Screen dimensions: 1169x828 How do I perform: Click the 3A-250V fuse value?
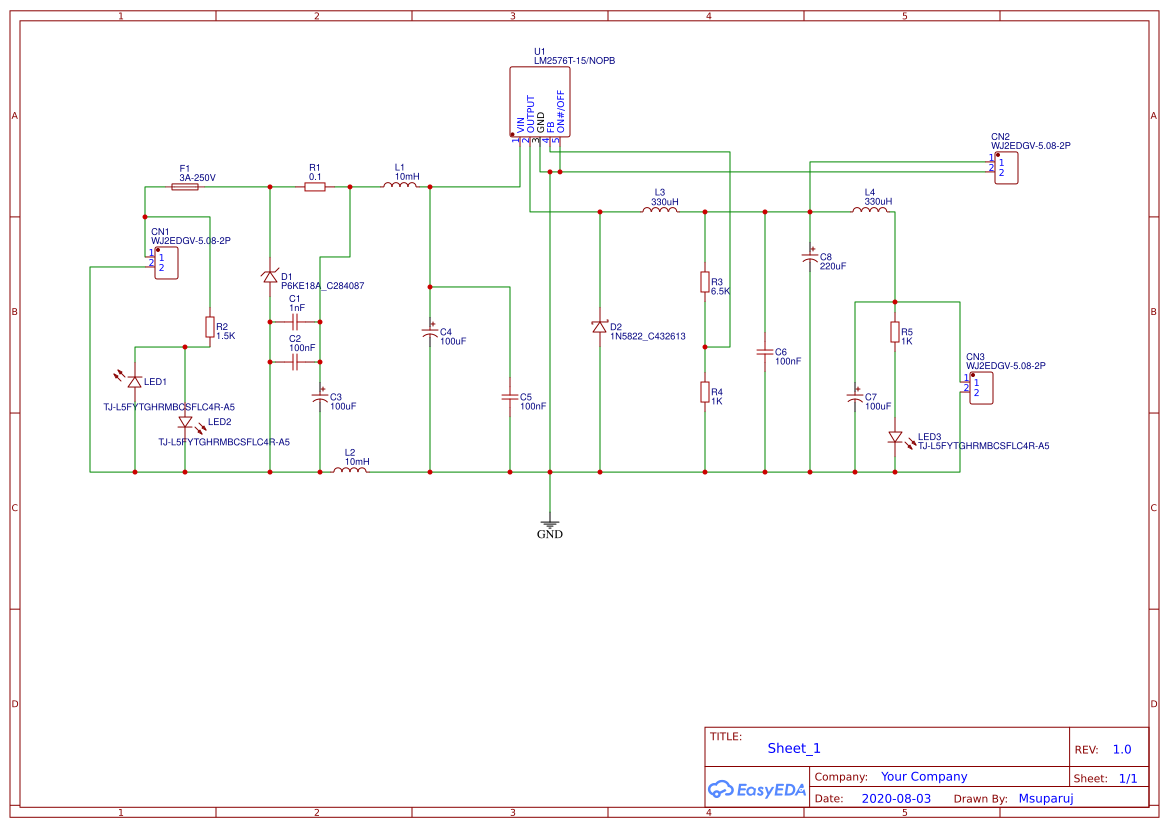coord(198,178)
